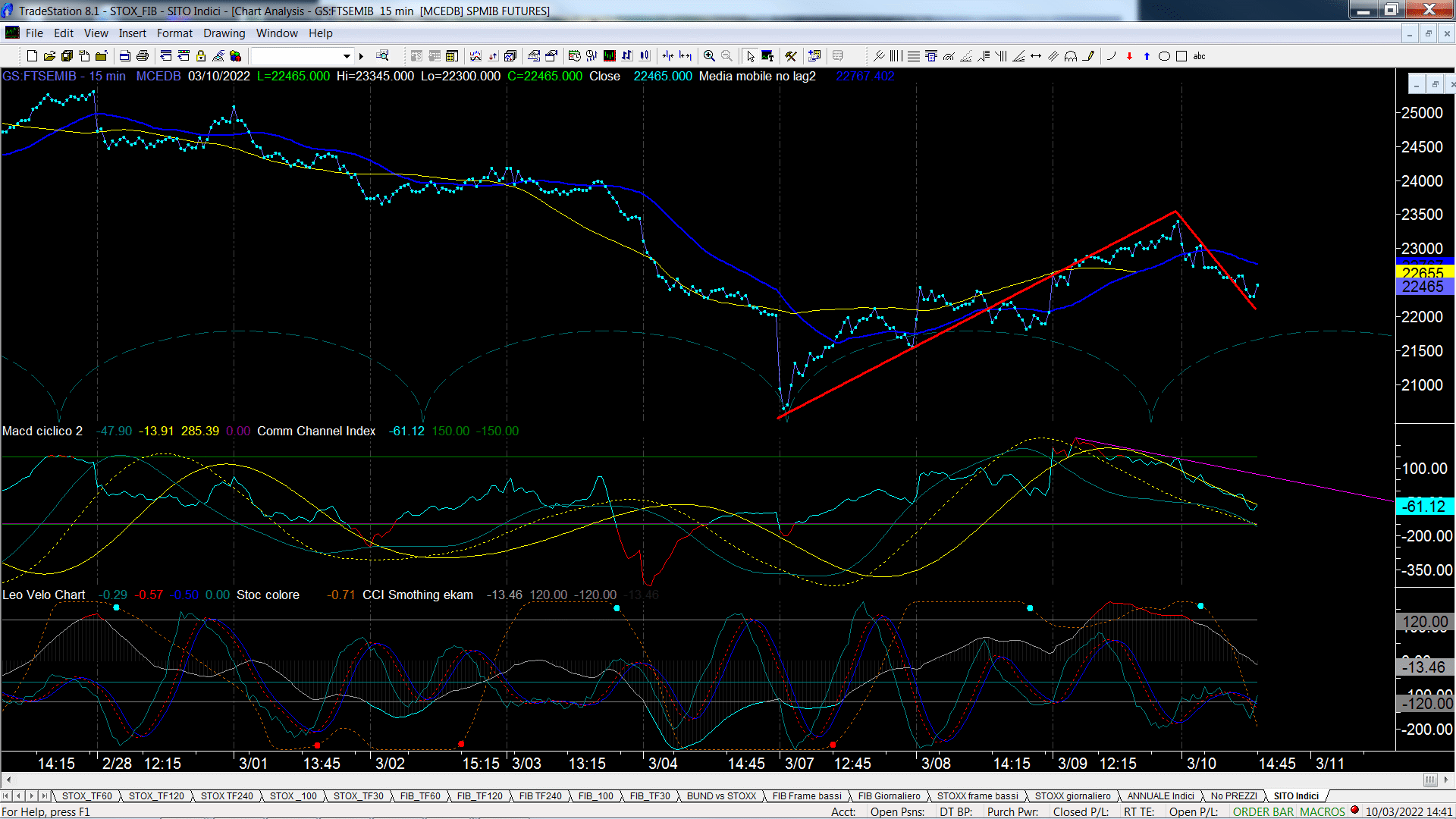
Task: Open the Insert menu
Action: [x=132, y=33]
